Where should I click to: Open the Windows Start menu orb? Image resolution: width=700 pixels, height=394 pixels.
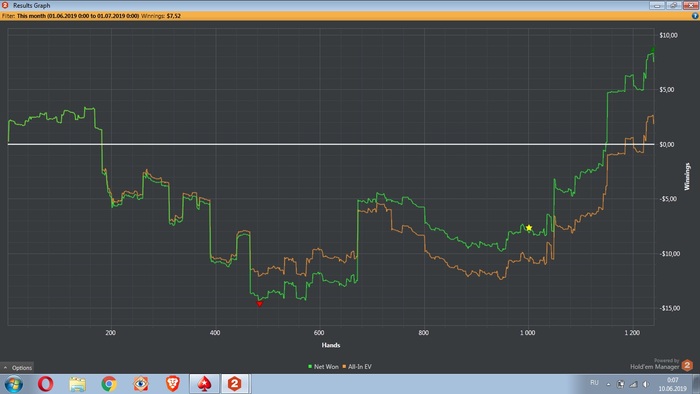pyautogui.click(x=13, y=384)
